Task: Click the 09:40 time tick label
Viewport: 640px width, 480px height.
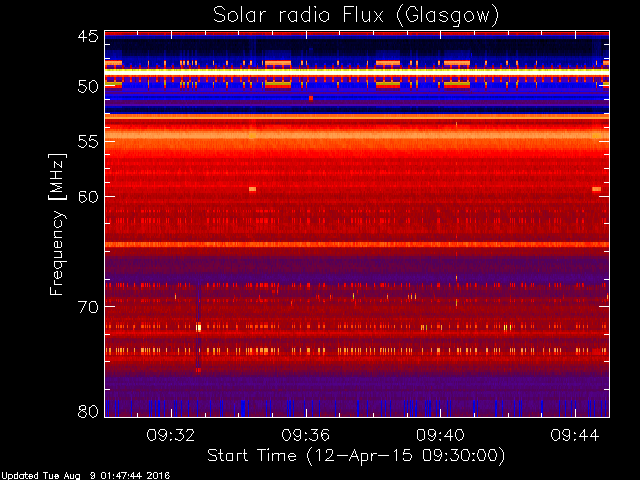Action: [x=440, y=435]
